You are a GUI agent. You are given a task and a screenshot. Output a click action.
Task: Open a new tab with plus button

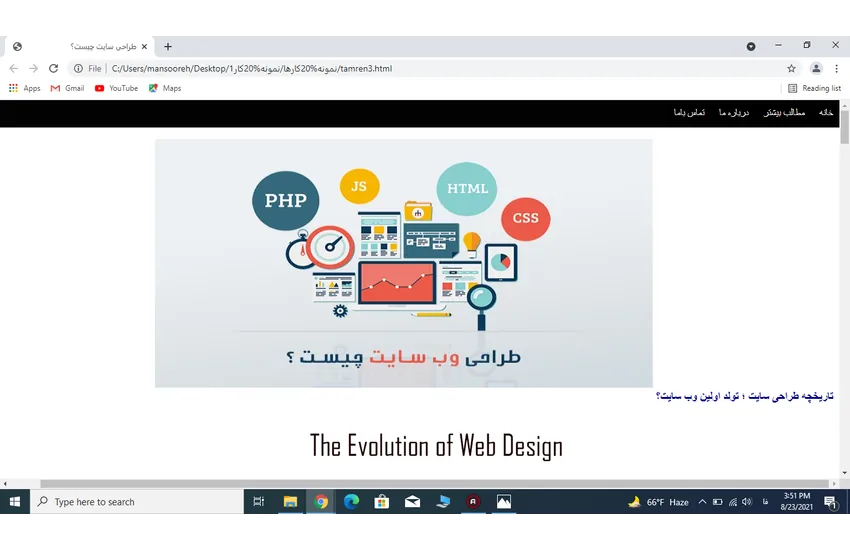pos(168,46)
